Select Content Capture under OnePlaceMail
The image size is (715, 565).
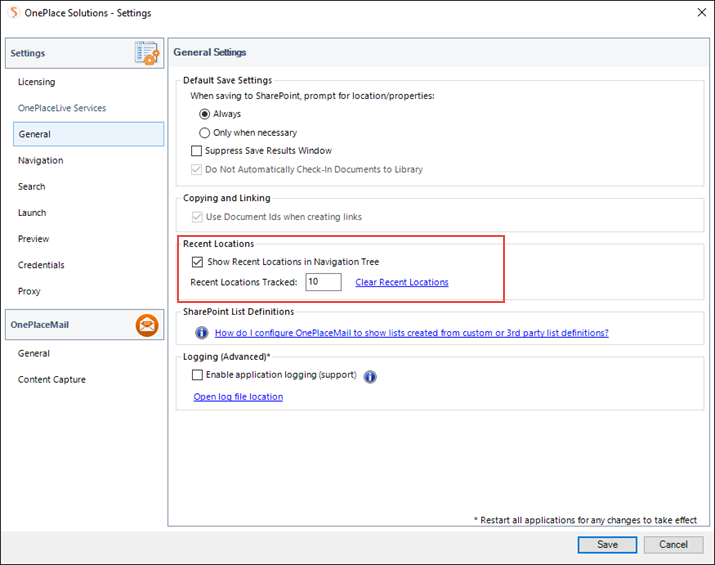52,379
